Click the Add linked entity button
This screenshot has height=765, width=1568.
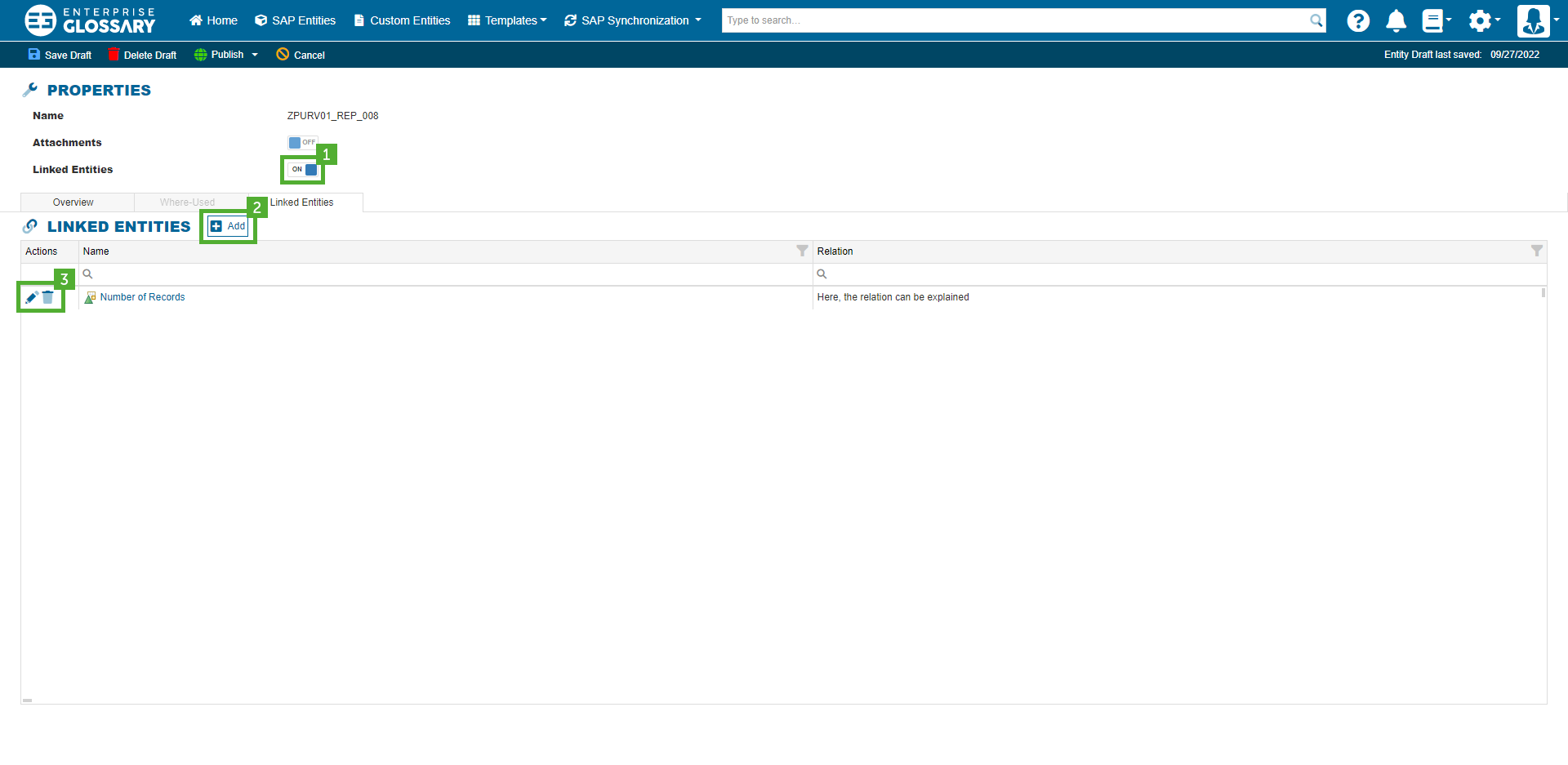(x=228, y=226)
